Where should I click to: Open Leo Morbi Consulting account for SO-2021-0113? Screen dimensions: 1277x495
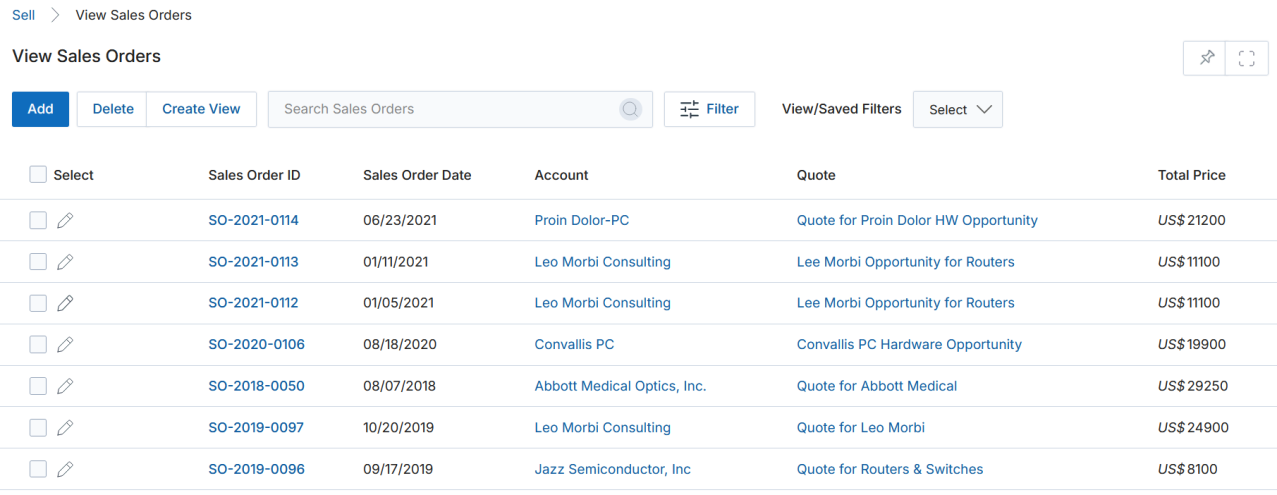pyautogui.click(x=603, y=262)
